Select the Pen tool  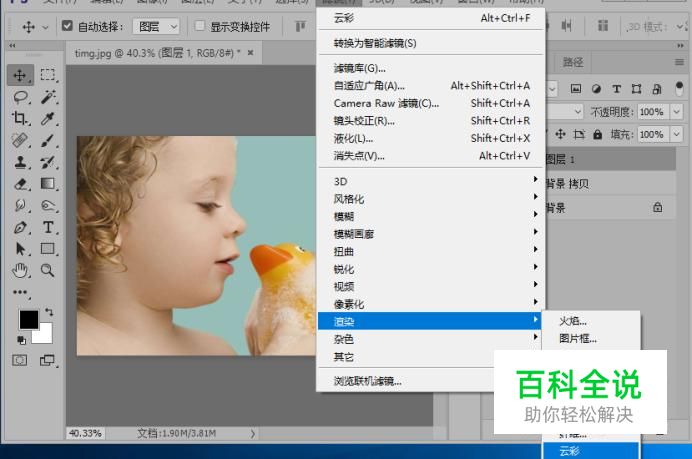pos(20,227)
